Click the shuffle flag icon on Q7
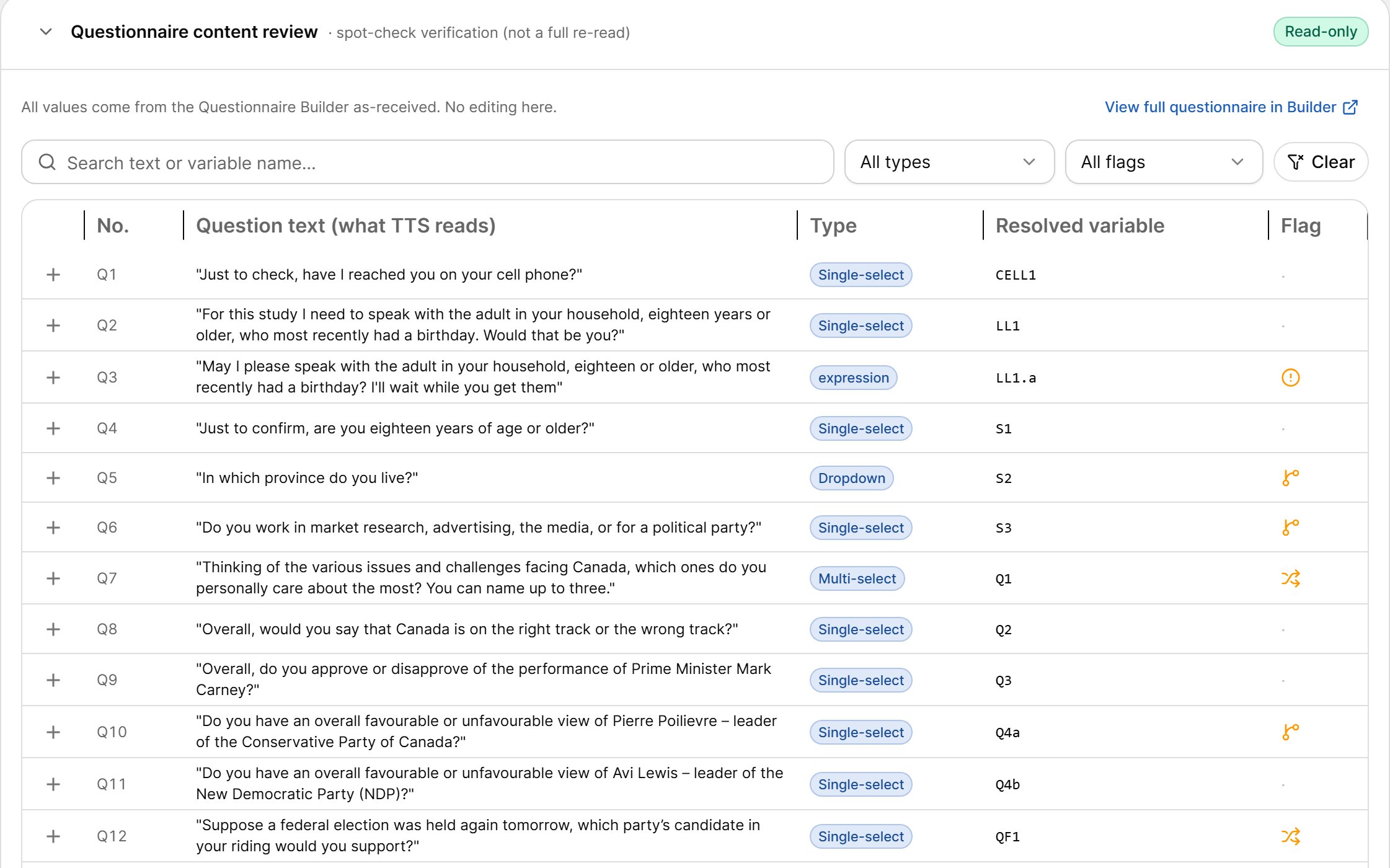1390x868 pixels. (1290, 578)
